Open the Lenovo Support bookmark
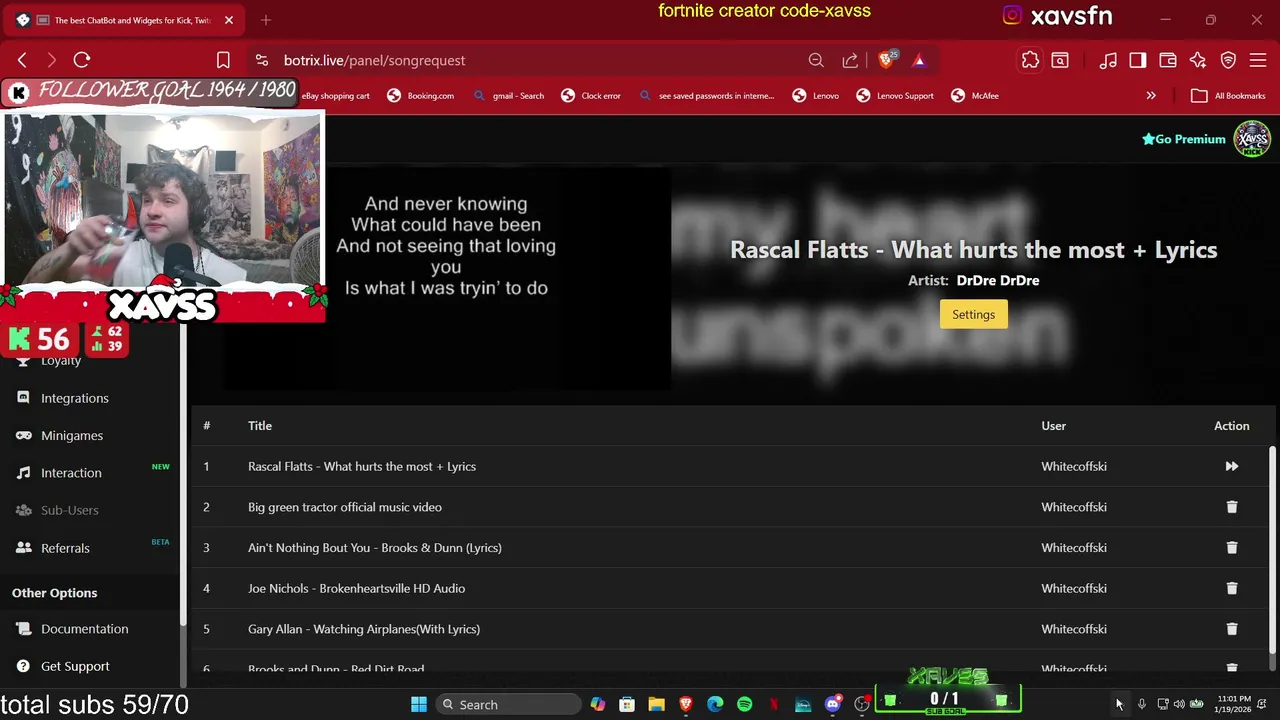Image resolution: width=1280 pixels, height=720 pixels. pyautogui.click(x=895, y=96)
